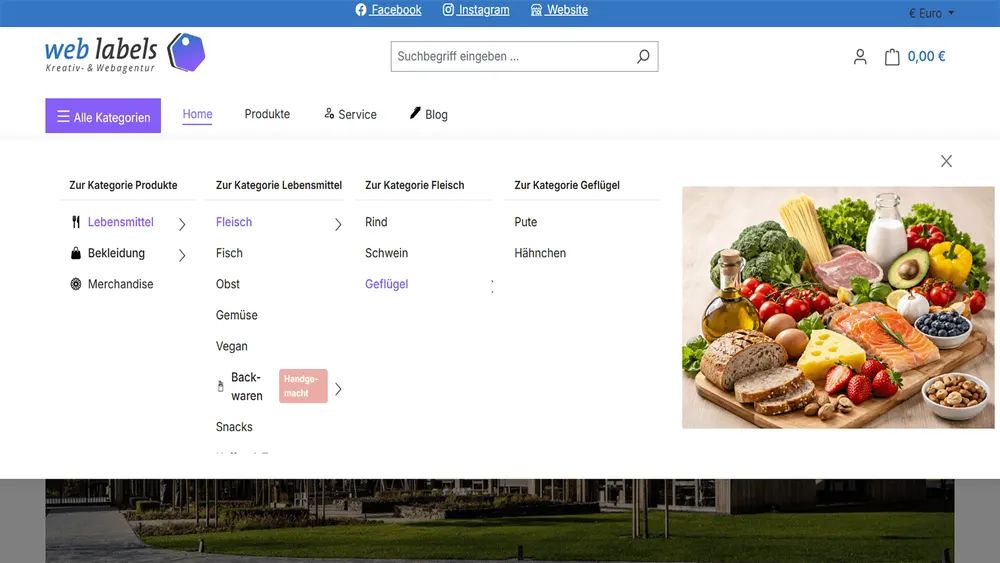Select the Backwaren subcategory
The image size is (1000, 563).
point(247,386)
